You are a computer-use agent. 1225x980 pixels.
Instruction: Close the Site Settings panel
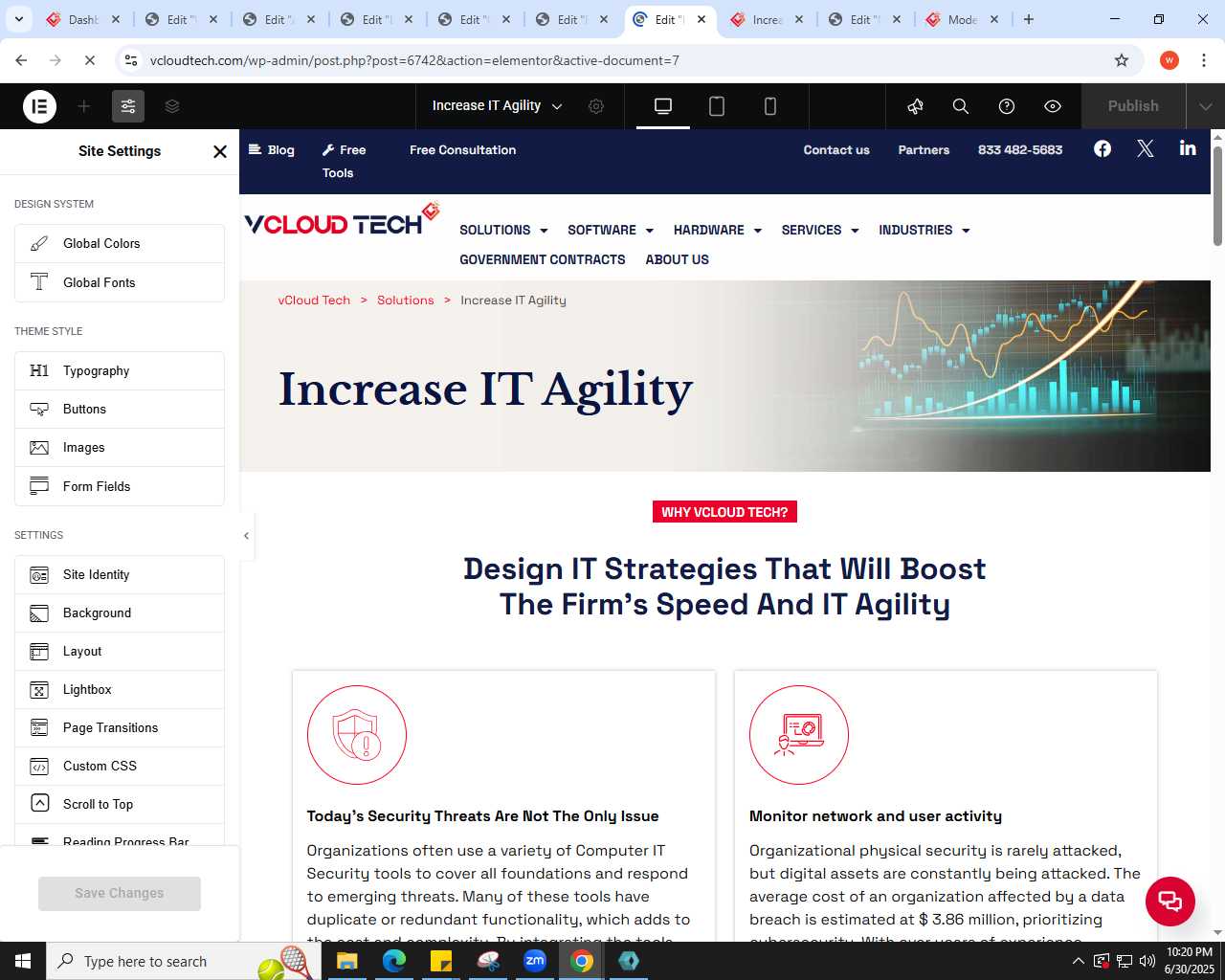coord(220,151)
